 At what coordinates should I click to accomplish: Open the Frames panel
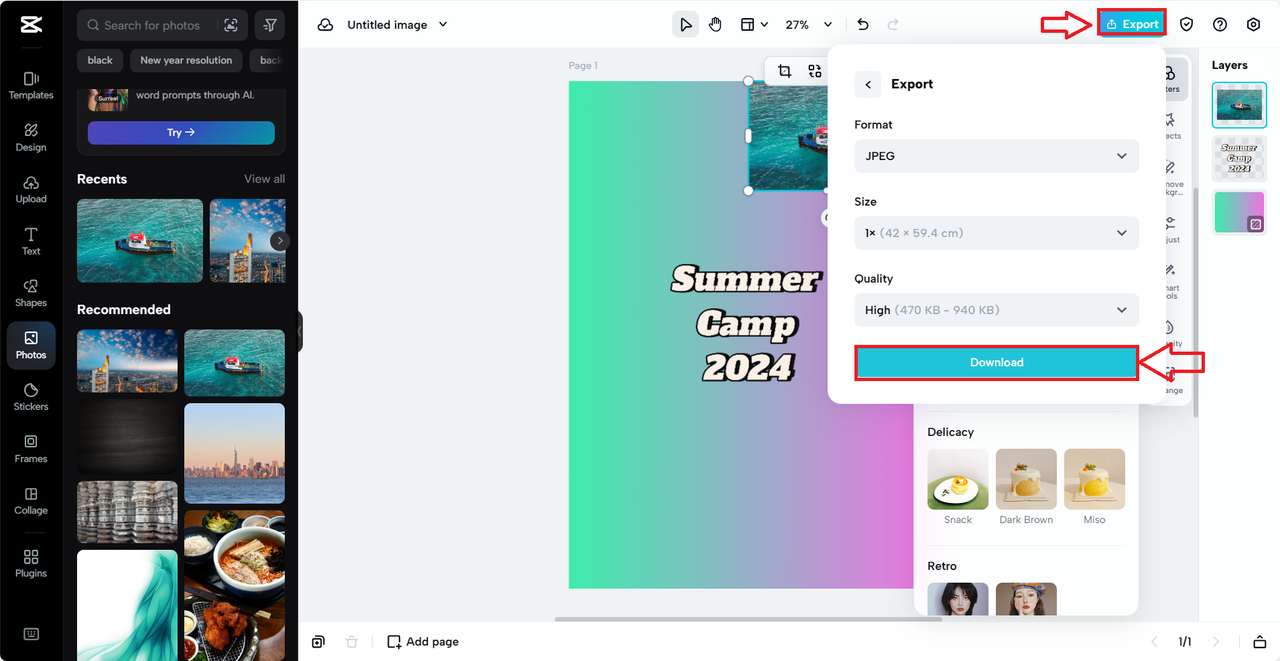31,448
